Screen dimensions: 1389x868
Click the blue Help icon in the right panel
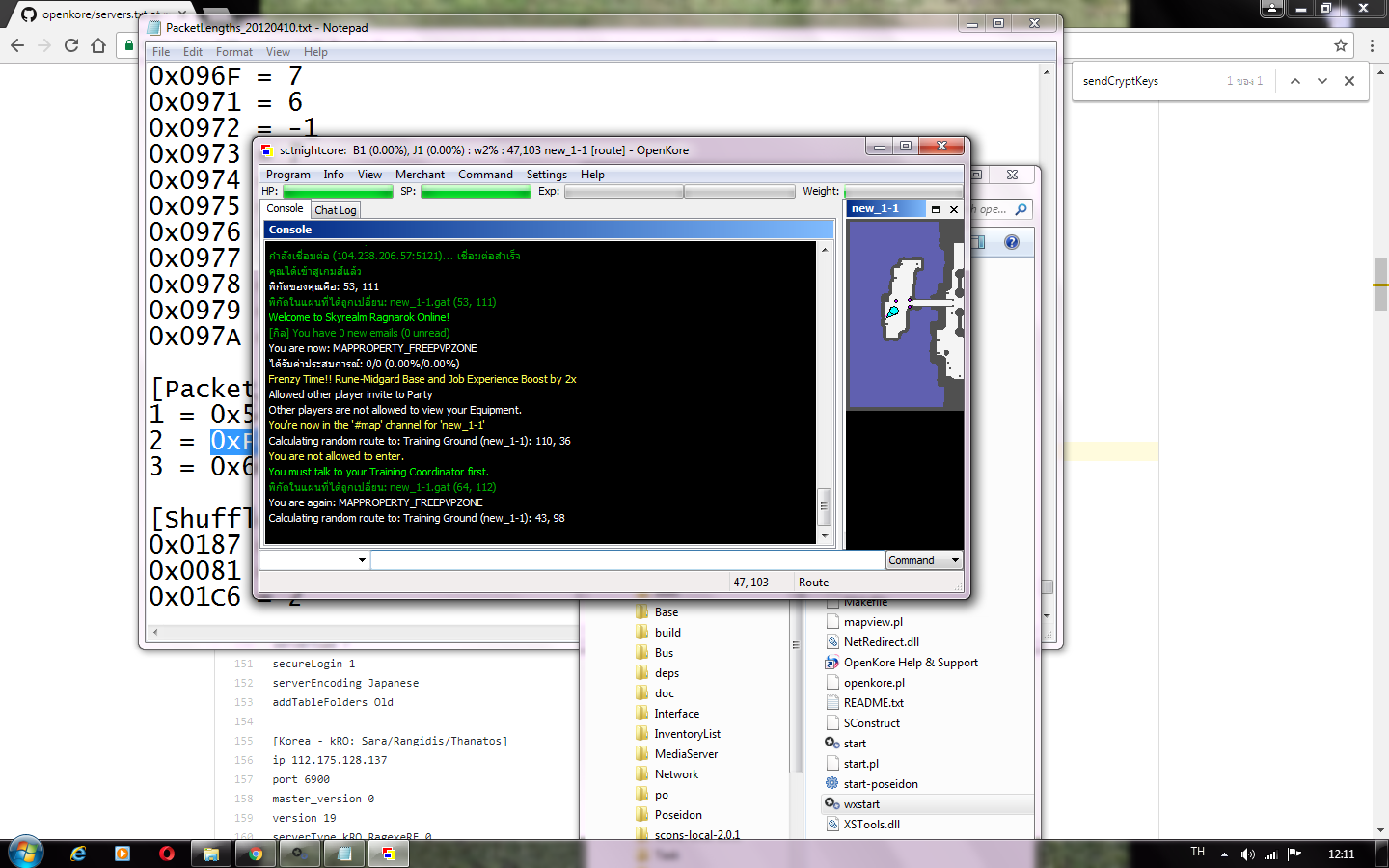[1009, 241]
